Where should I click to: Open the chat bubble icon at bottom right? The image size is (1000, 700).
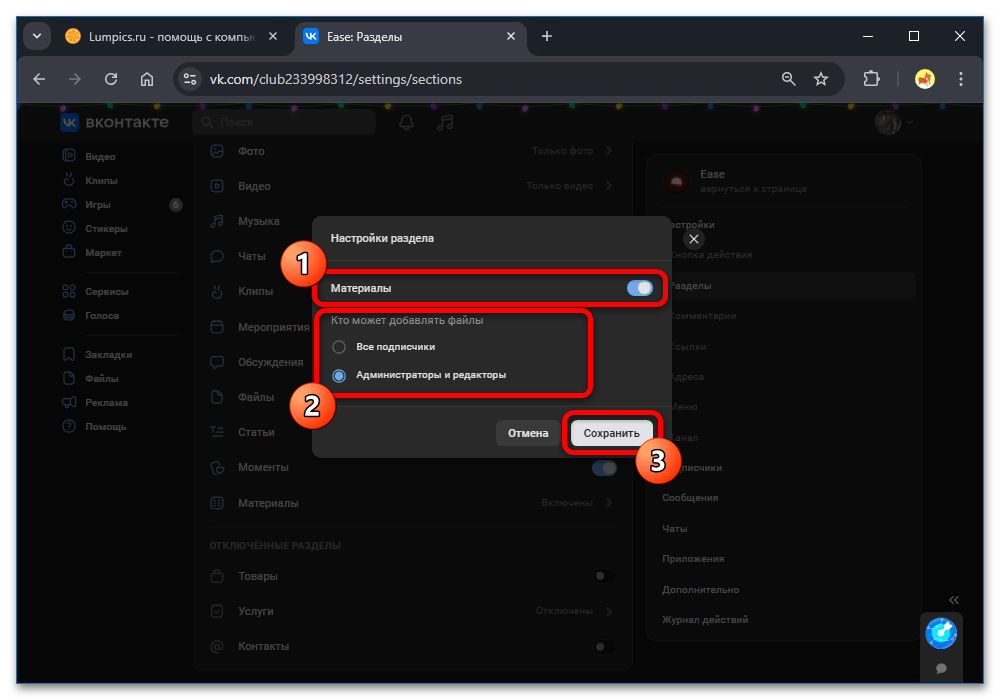[941, 668]
